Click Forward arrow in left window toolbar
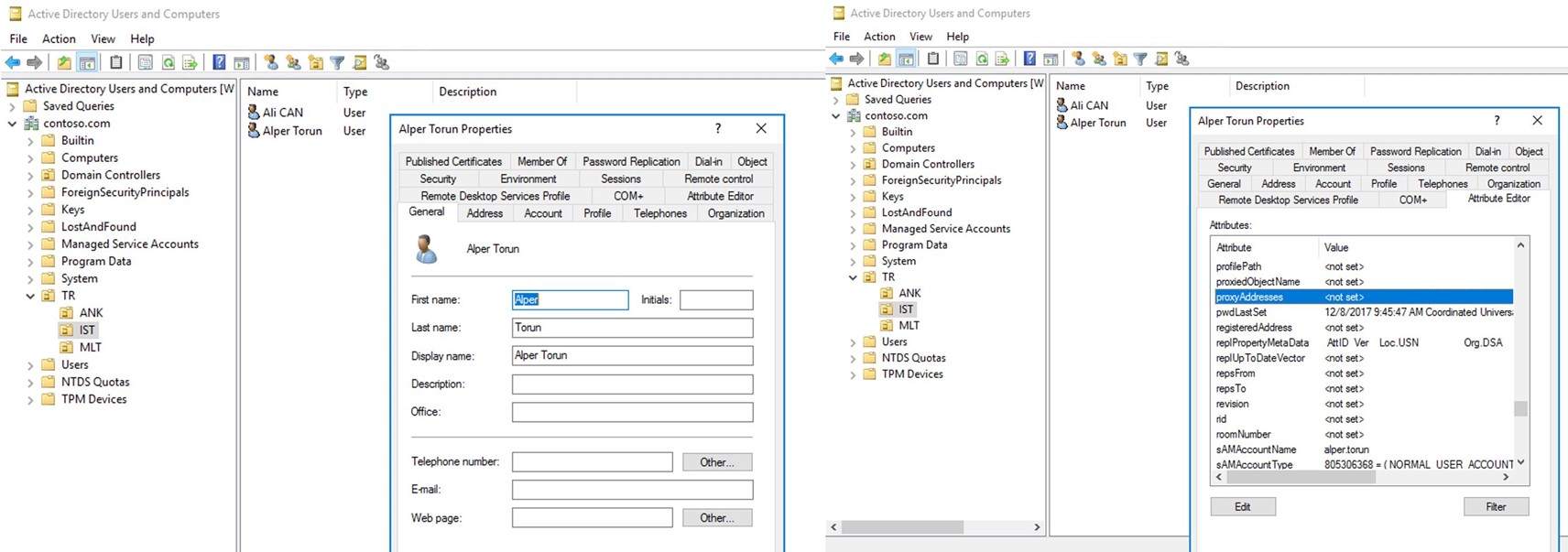Image resolution: width=1568 pixels, height=552 pixels. tap(35, 62)
